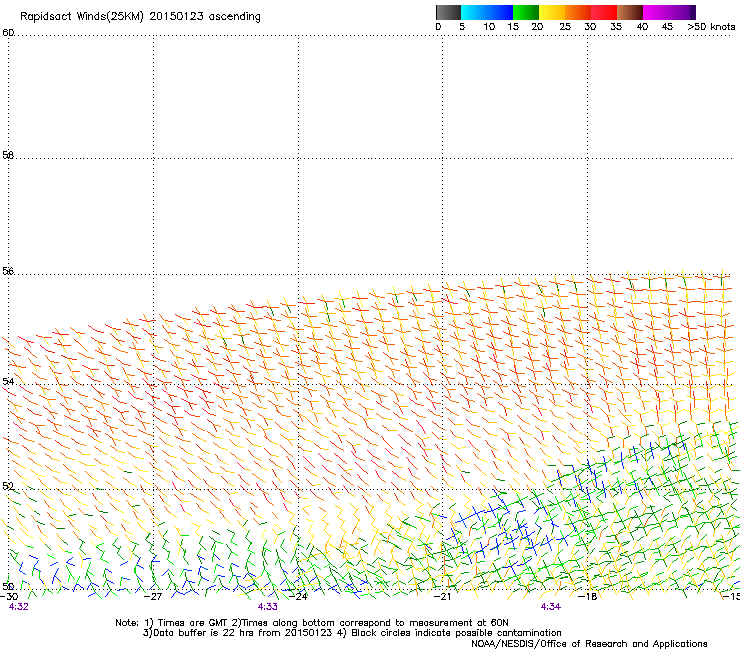Click the note line 'Times are GMT'
This screenshot has height=650, width=740.
pos(193,623)
